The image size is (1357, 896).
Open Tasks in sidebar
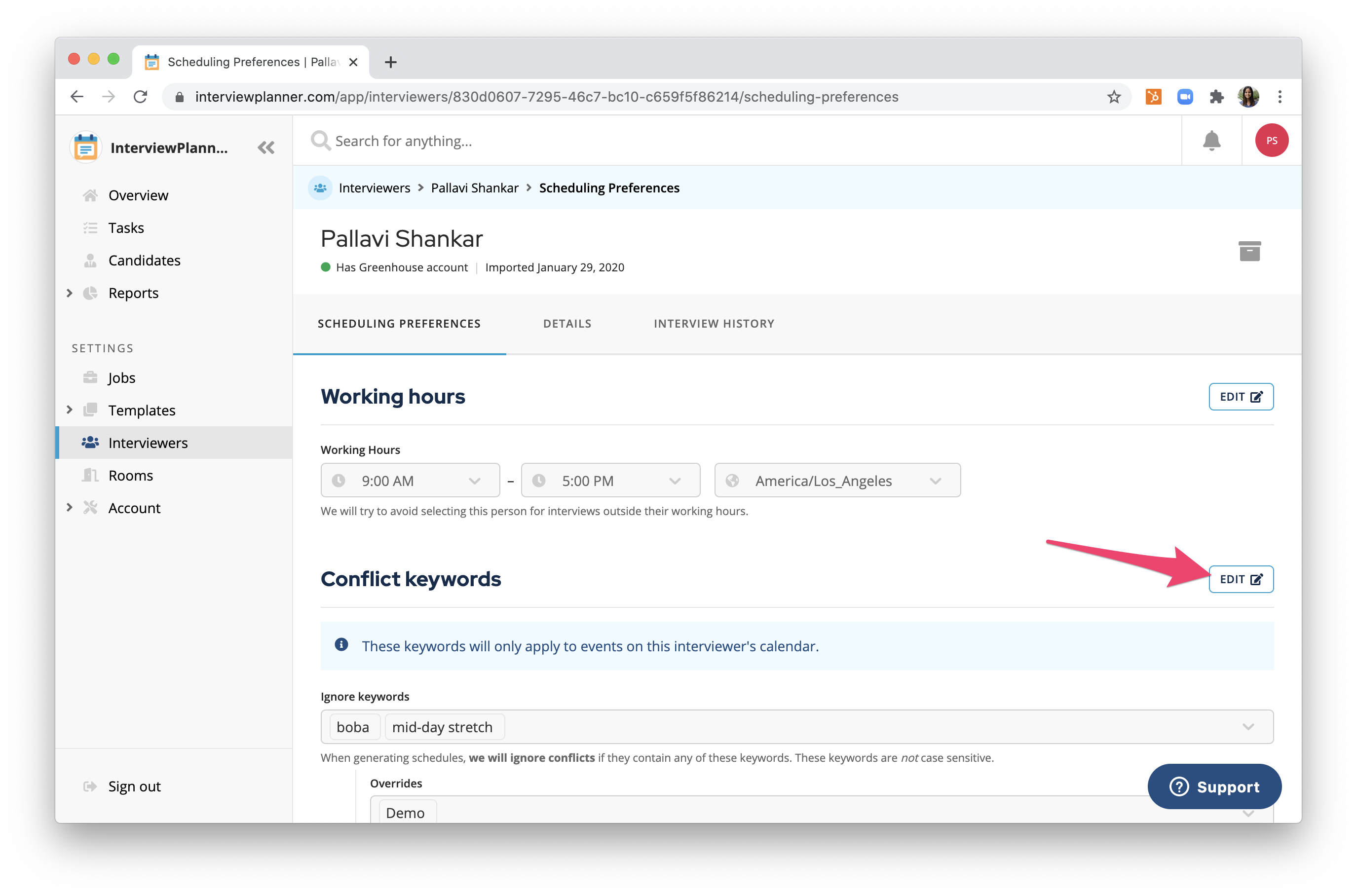pyautogui.click(x=174, y=227)
